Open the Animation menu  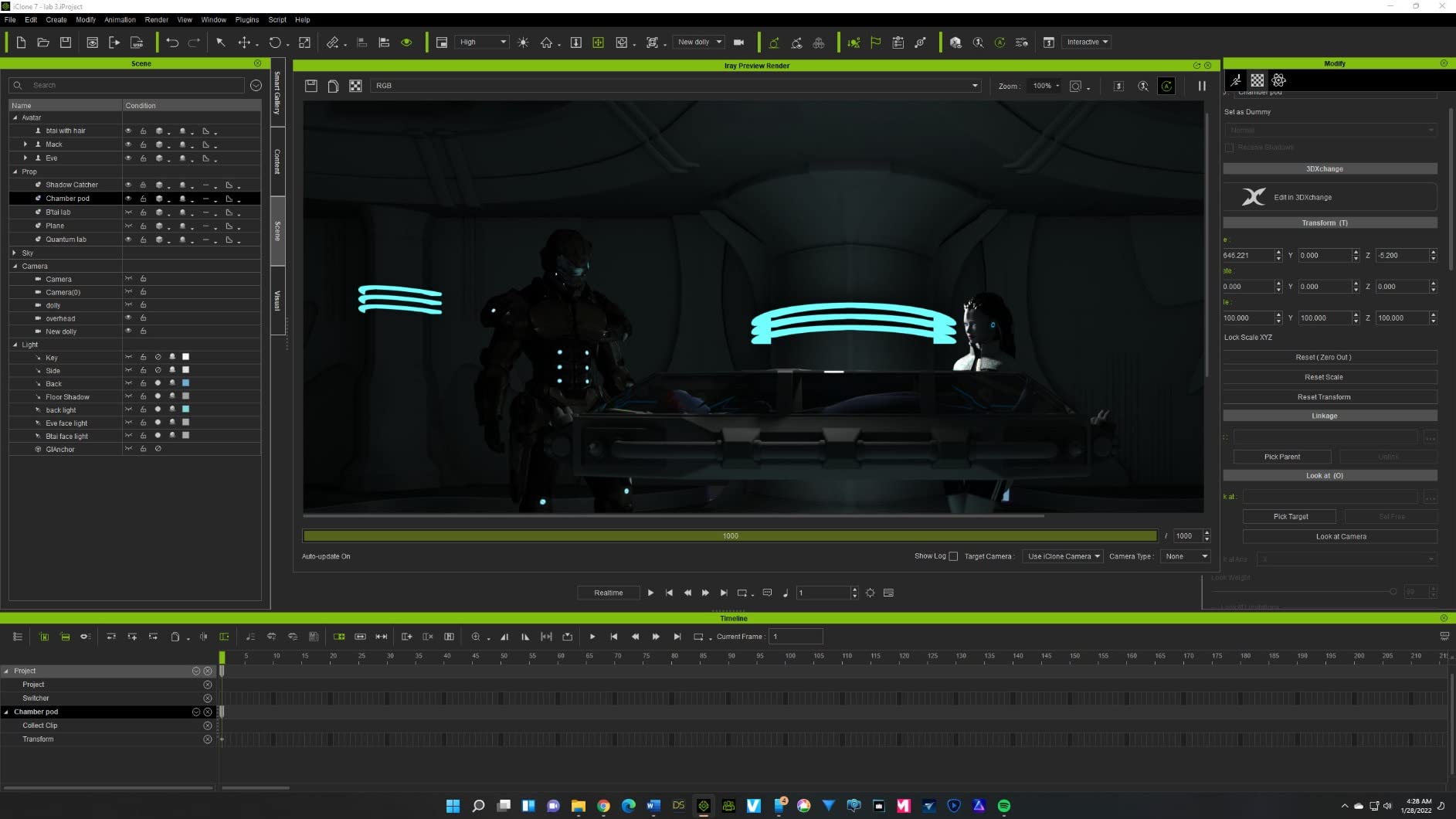pos(120,20)
